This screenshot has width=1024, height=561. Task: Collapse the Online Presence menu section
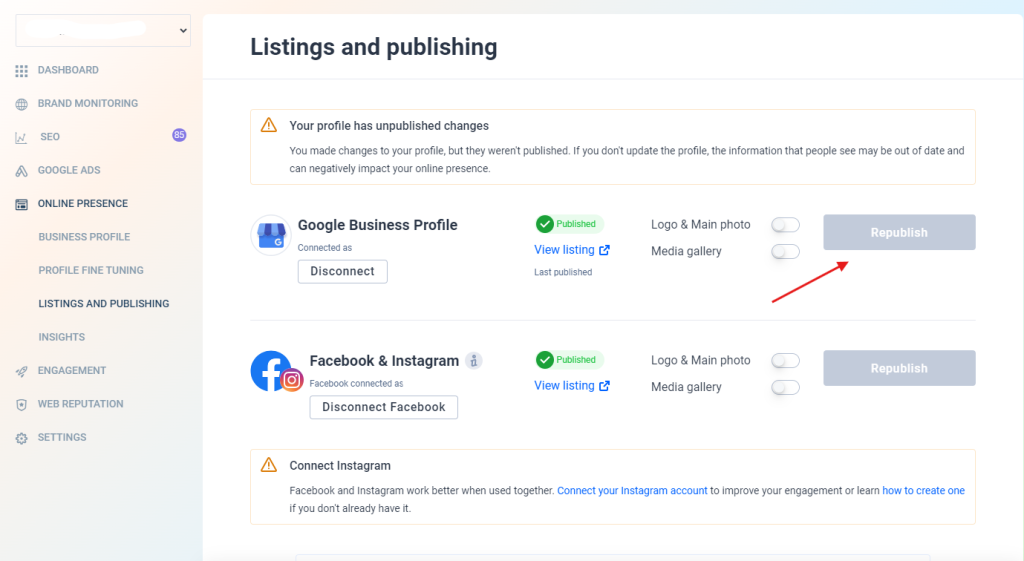tap(82, 204)
